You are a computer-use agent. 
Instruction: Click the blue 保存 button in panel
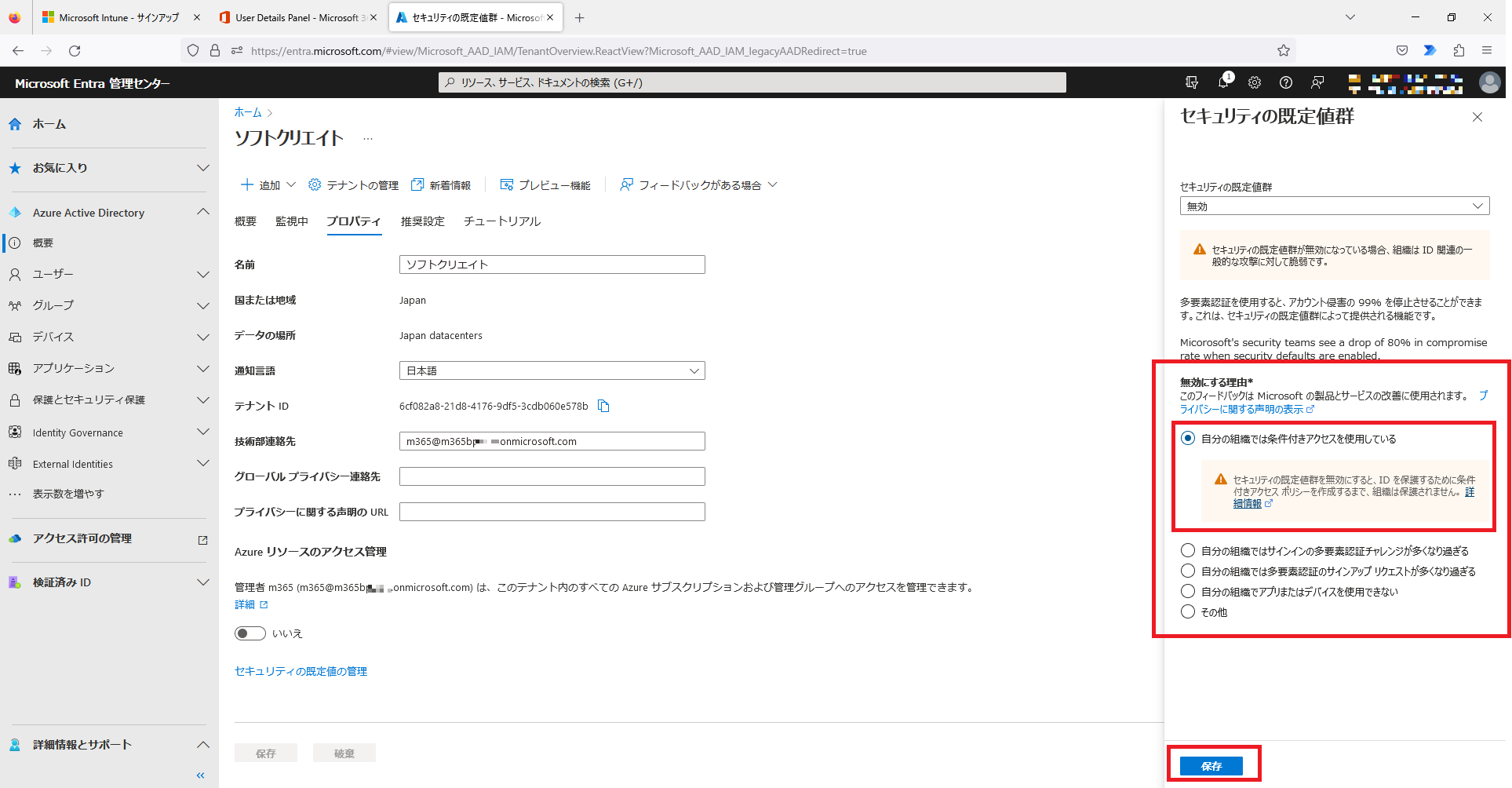[x=1211, y=765]
